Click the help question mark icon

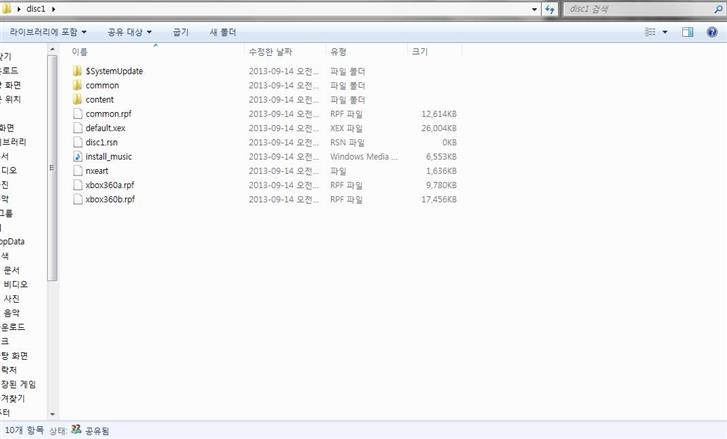[x=711, y=32]
